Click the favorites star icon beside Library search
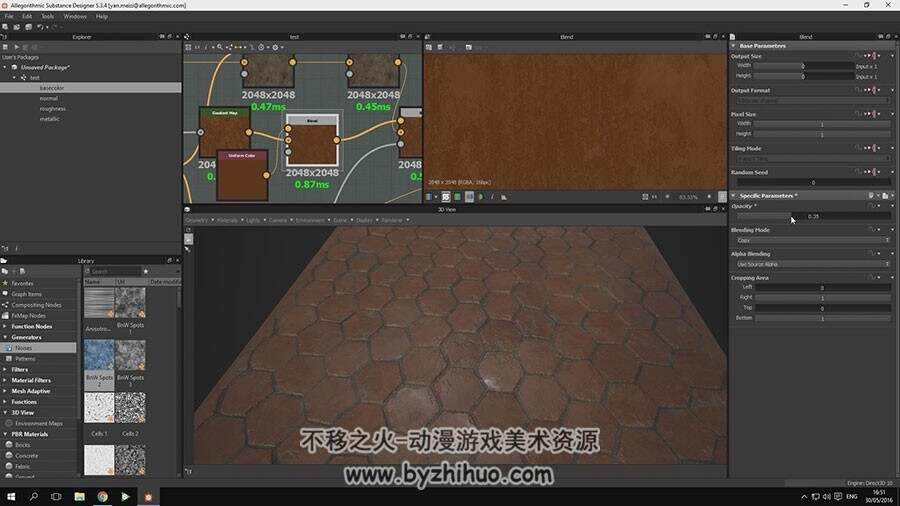This screenshot has width=900, height=506. tap(146, 271)
